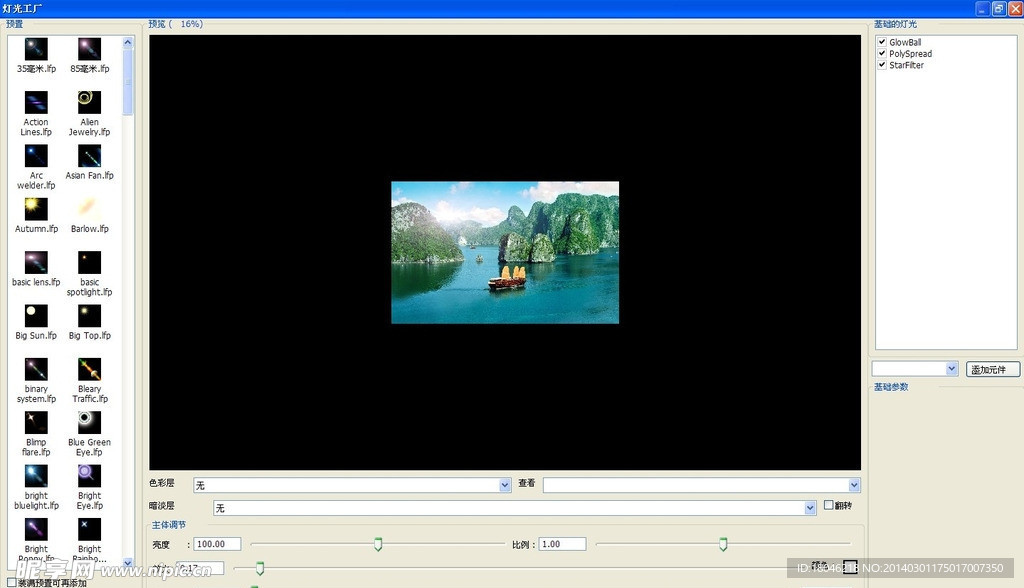
Task: Uncheck the GlowBall light element
Action: pyautogui.click(x=882, y=42)
